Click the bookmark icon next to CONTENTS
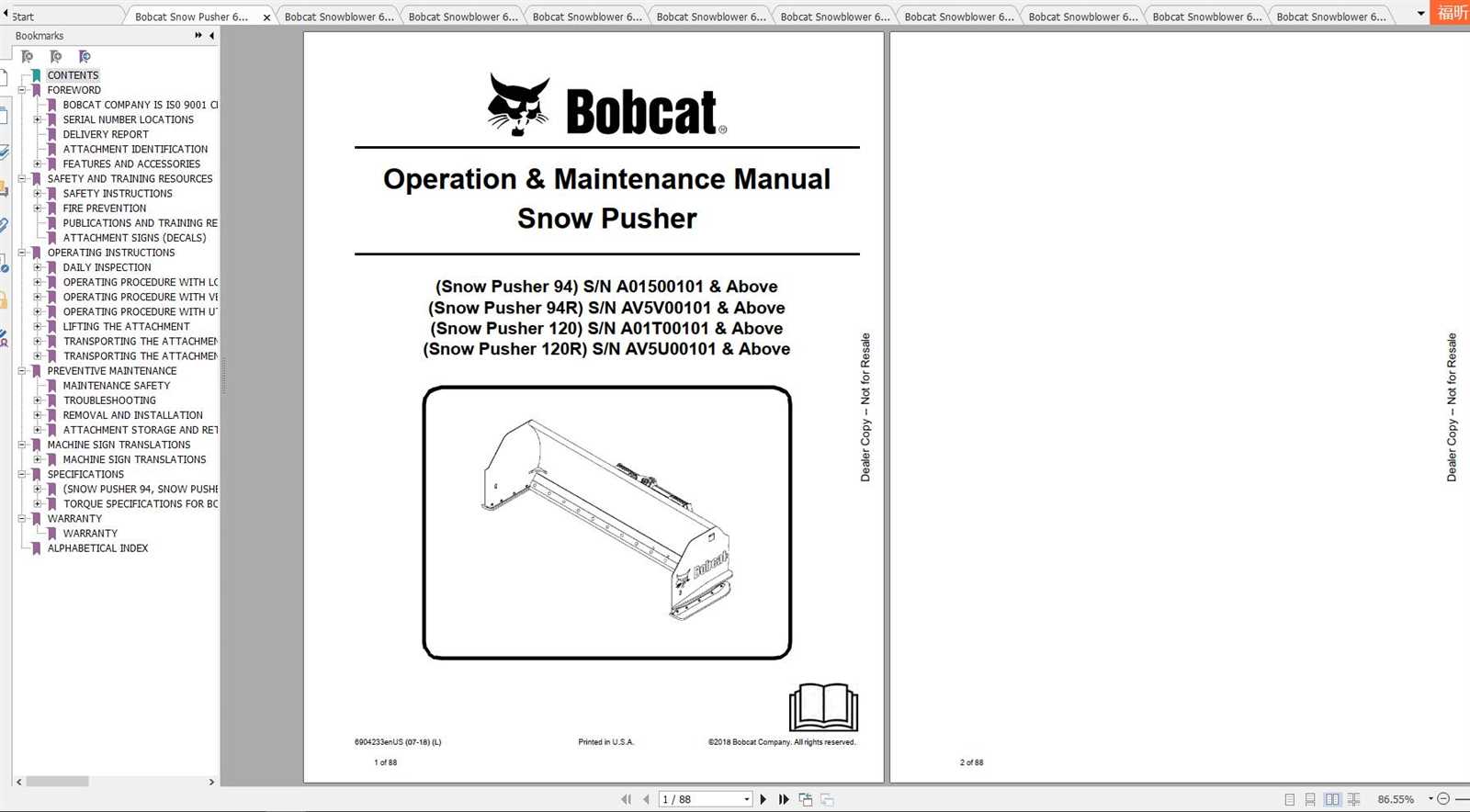This screenshot has width=1470, height=812. coord(36,75)
